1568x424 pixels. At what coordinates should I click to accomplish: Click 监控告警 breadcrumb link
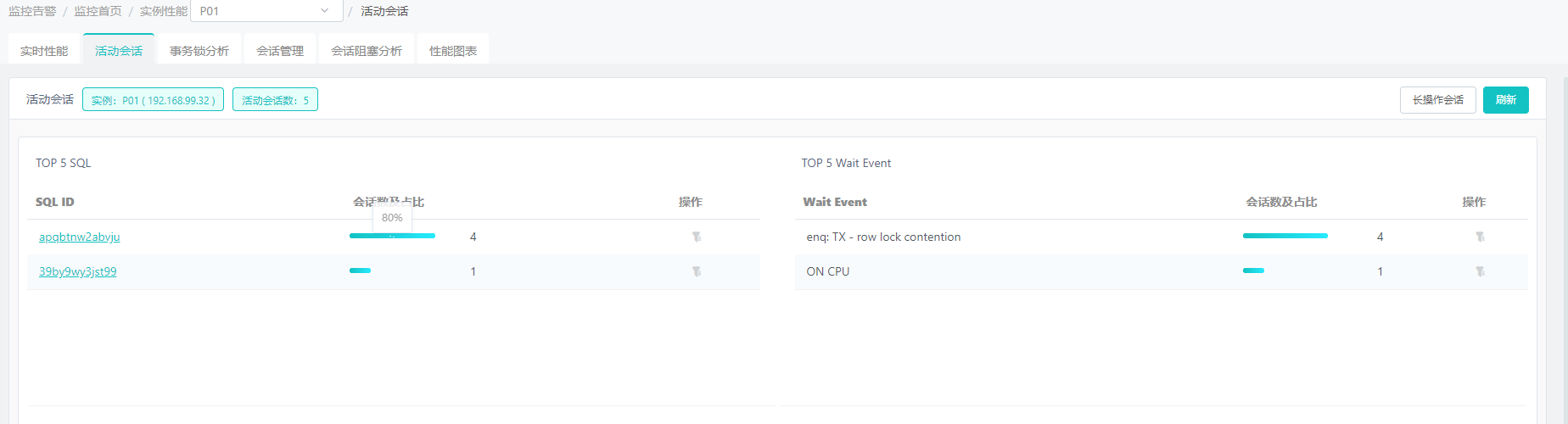click(x=32, y=11)
